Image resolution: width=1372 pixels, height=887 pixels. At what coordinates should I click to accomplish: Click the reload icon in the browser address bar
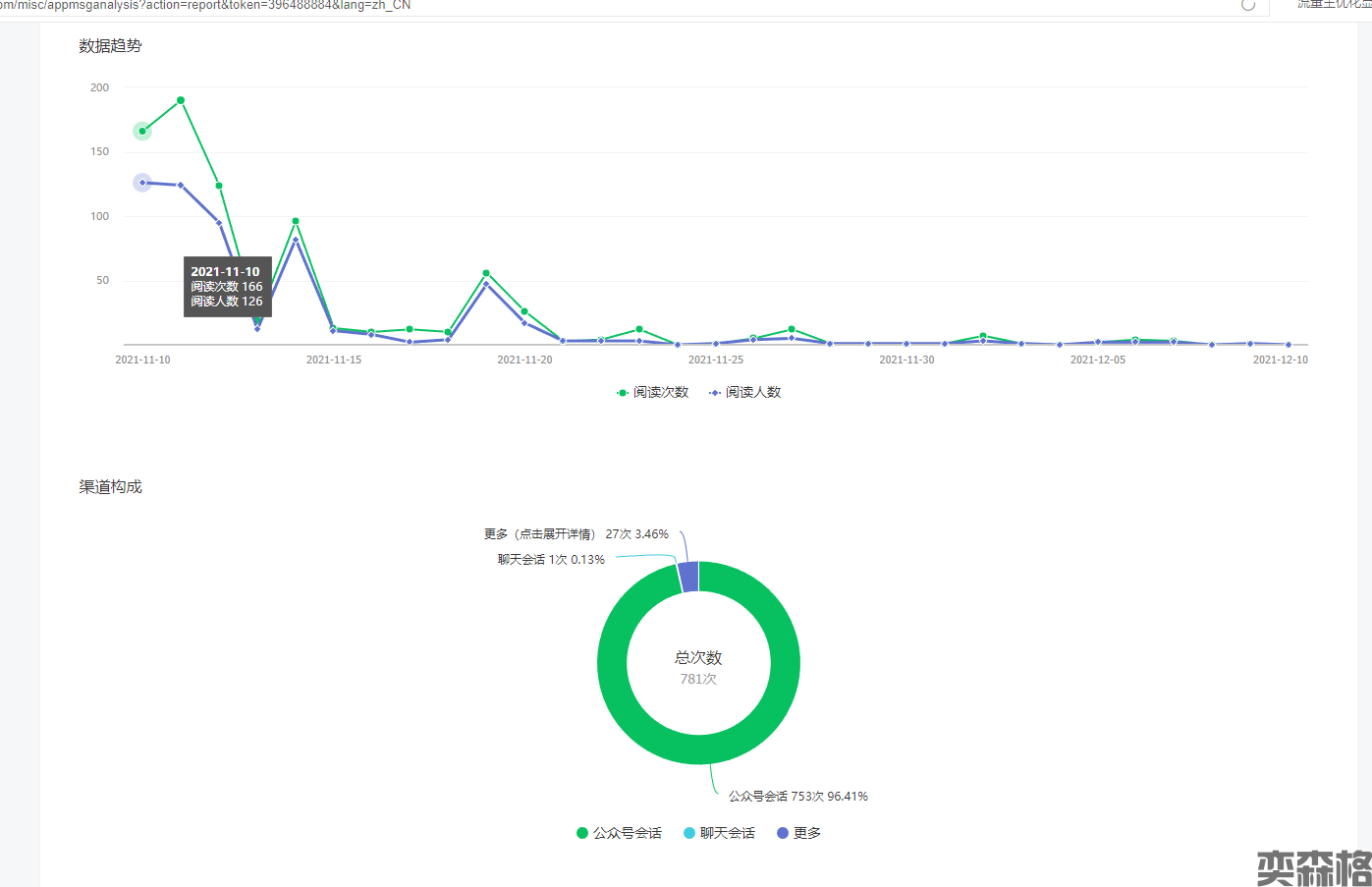point(1247,5)
